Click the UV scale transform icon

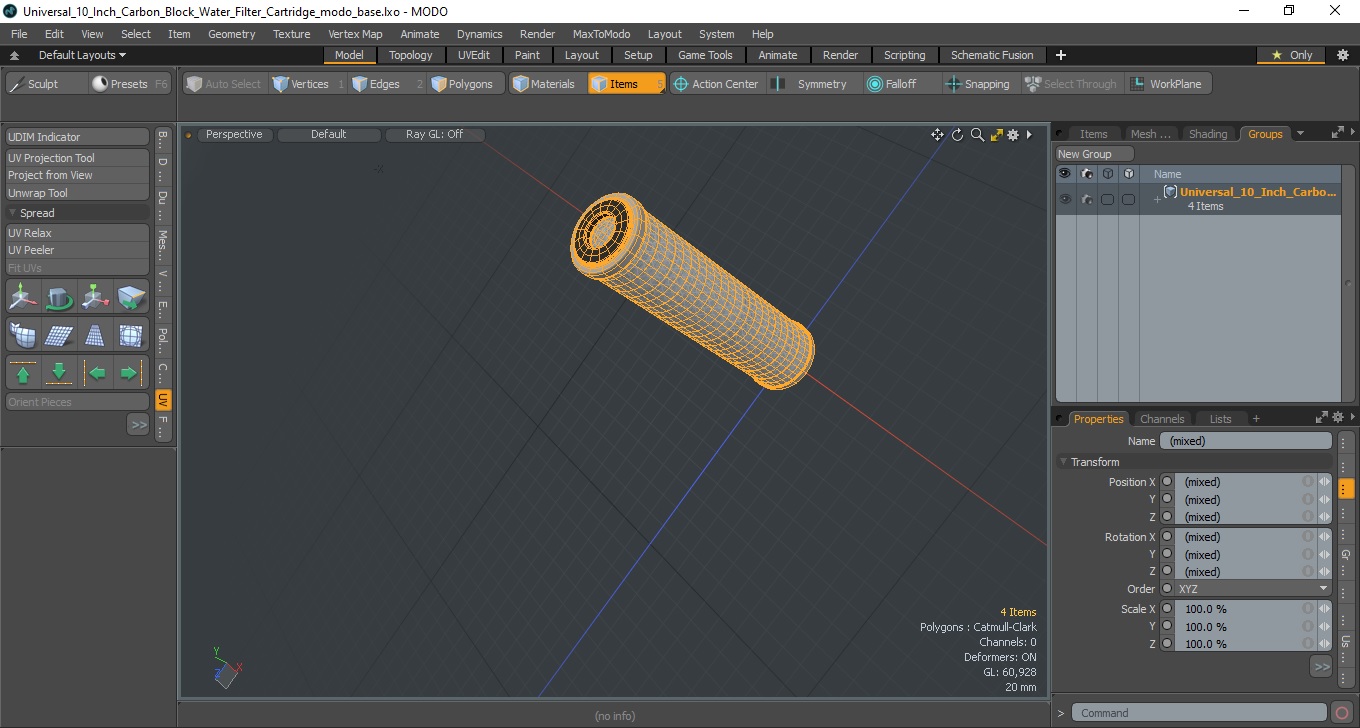[x=95, y=297]
